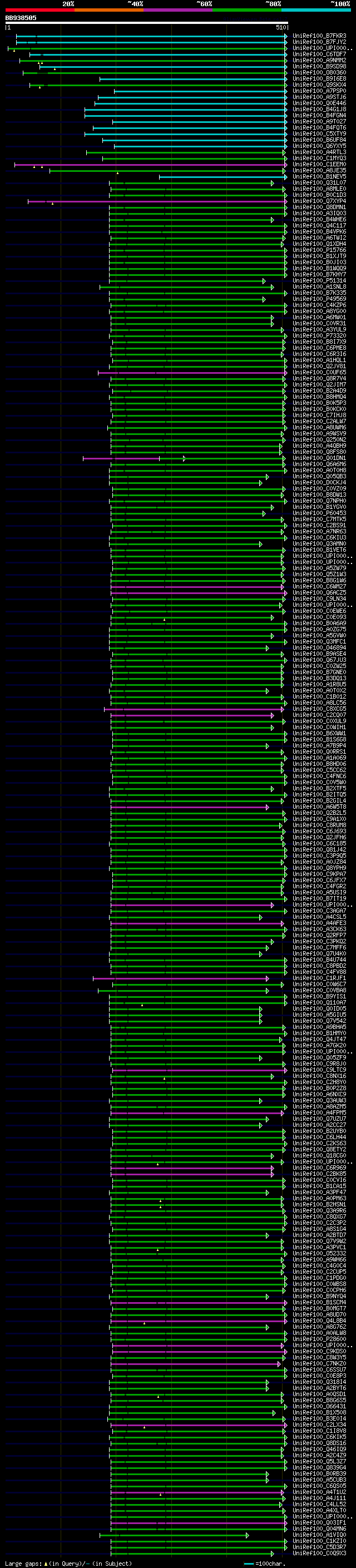
Task: Click label UniRef100_A9STJ6
Action: [319, 97]
